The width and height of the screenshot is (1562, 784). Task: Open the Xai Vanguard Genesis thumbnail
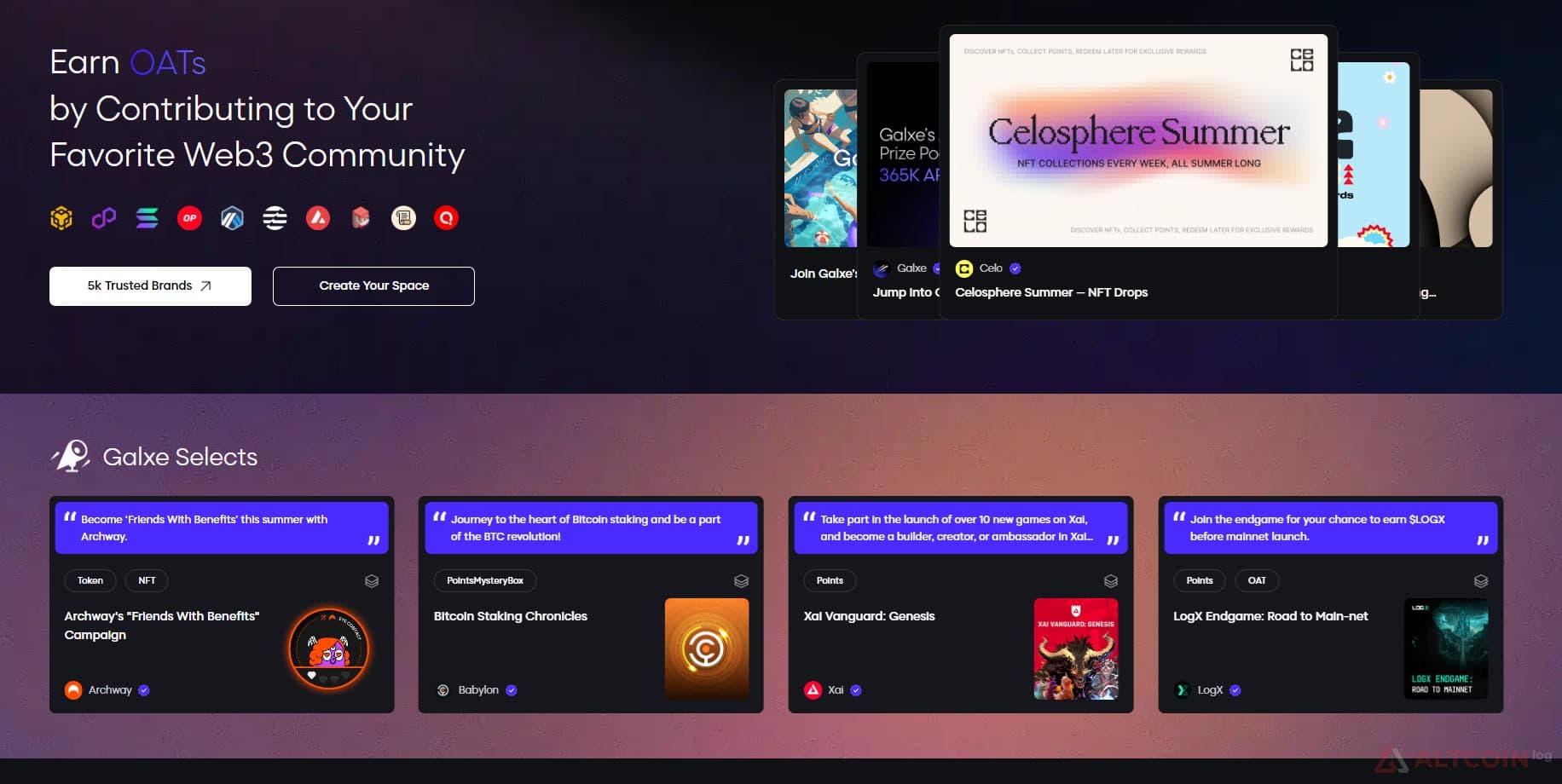pyautogui.click(x=1076, y=649)
